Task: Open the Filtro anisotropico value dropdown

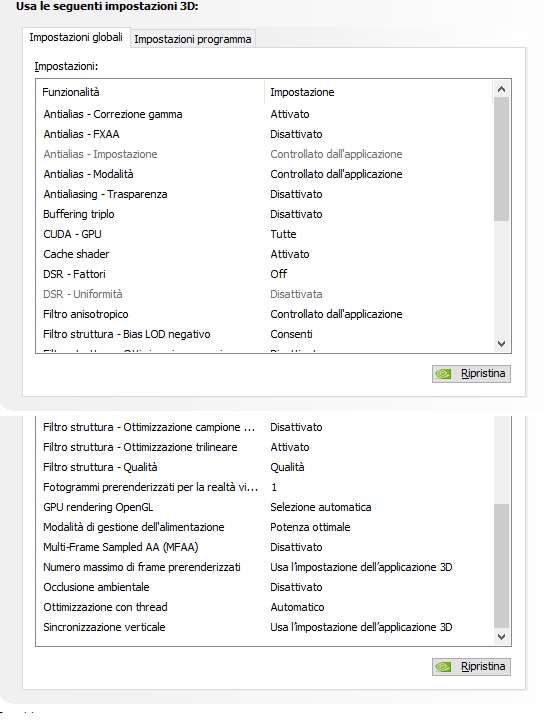Action: point(336,314)
